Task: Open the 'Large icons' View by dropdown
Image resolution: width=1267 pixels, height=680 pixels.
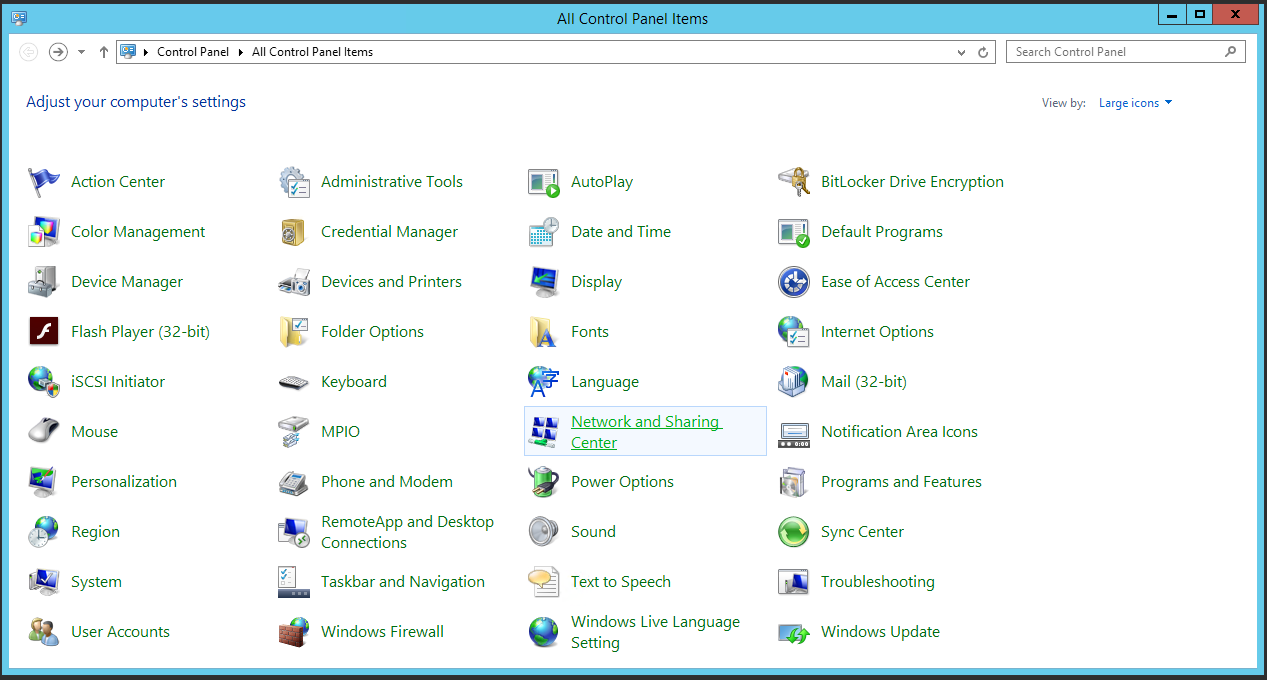Action: (1135, 103)
